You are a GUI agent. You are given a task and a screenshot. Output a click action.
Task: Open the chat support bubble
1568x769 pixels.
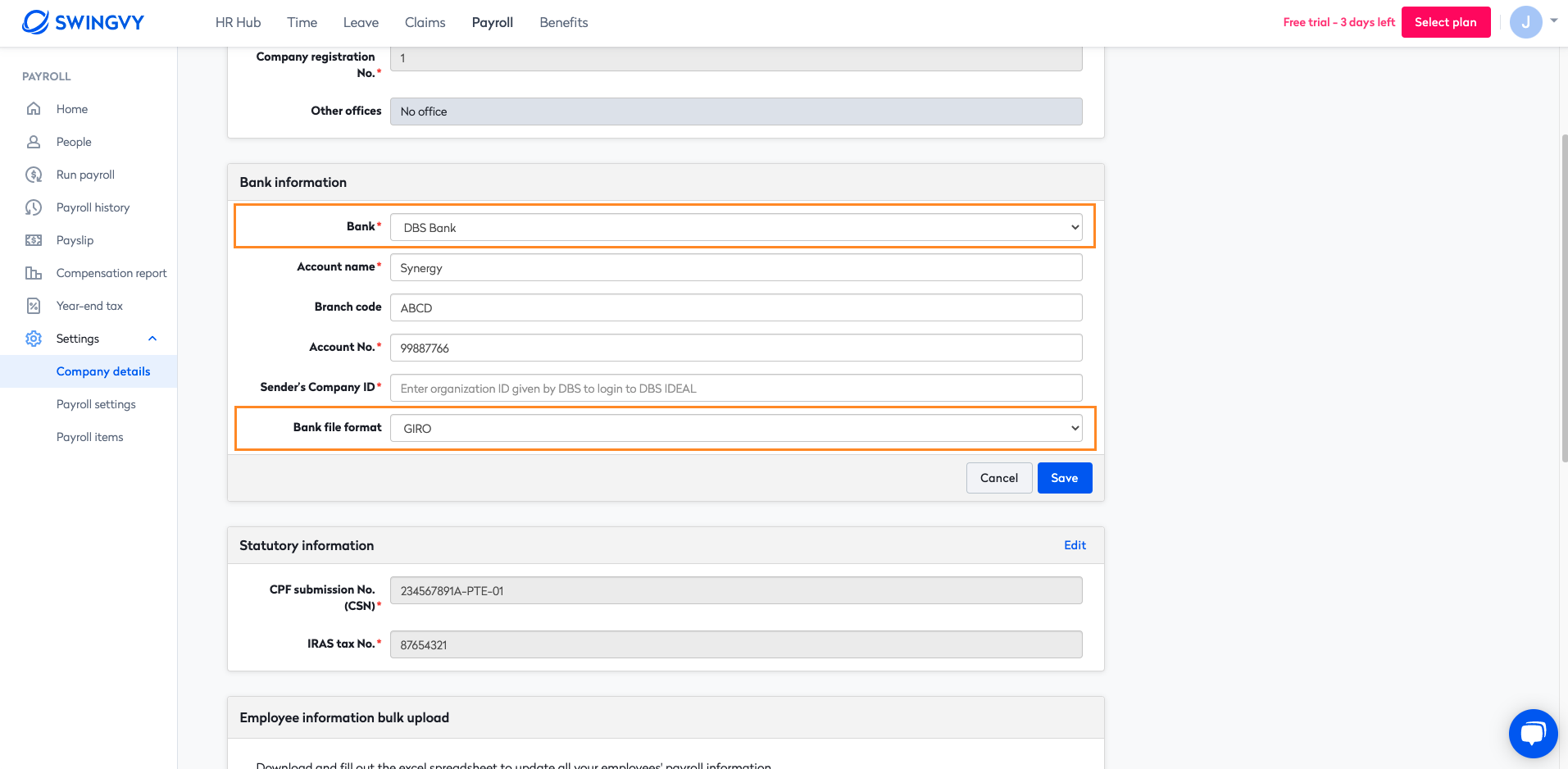(x=1532, y=733)
